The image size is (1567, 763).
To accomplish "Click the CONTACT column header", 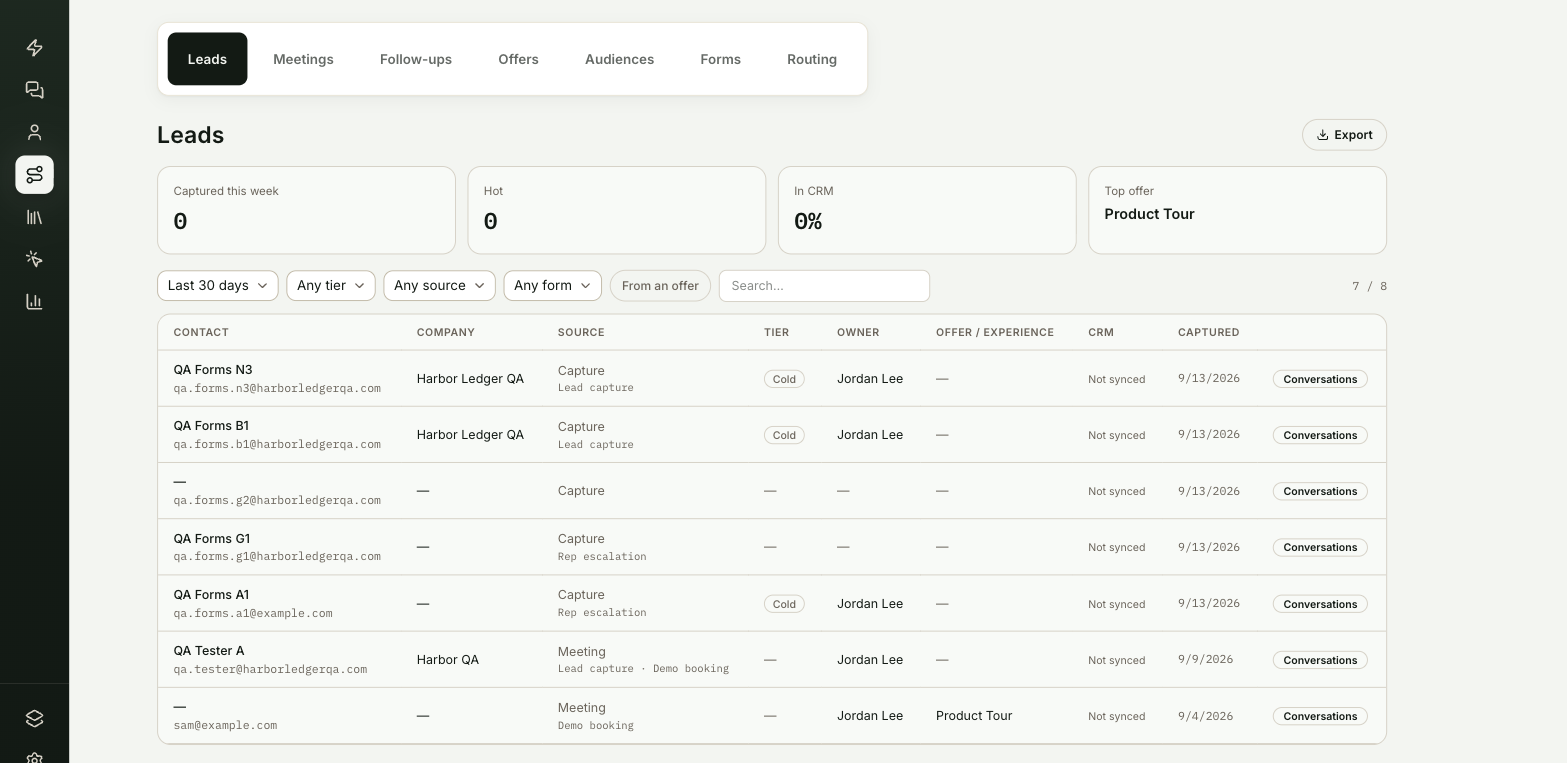I will (x=201, y=332).
